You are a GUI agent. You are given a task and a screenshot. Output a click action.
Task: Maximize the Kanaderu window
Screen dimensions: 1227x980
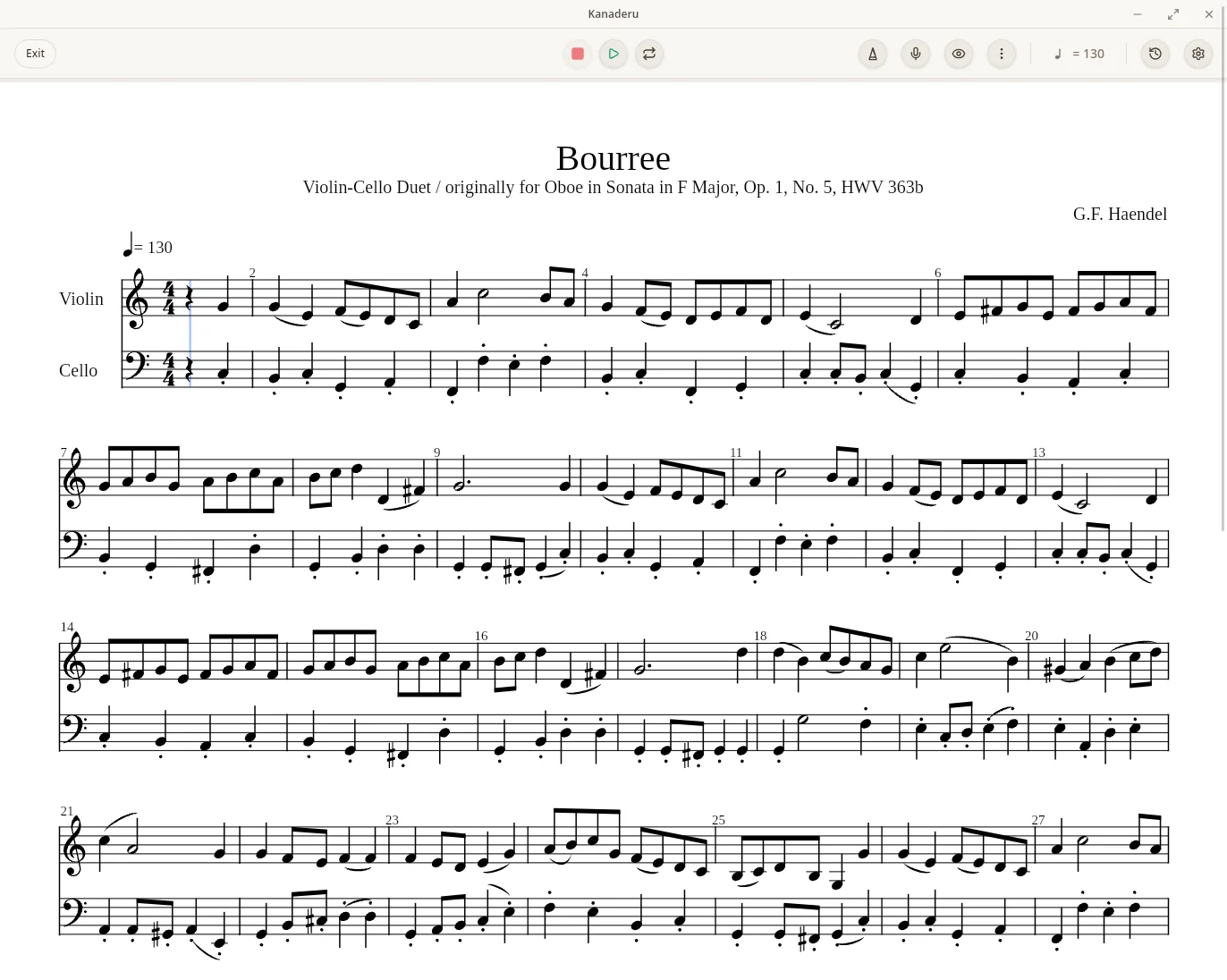pyautogui.click(x=1173, y=13)
